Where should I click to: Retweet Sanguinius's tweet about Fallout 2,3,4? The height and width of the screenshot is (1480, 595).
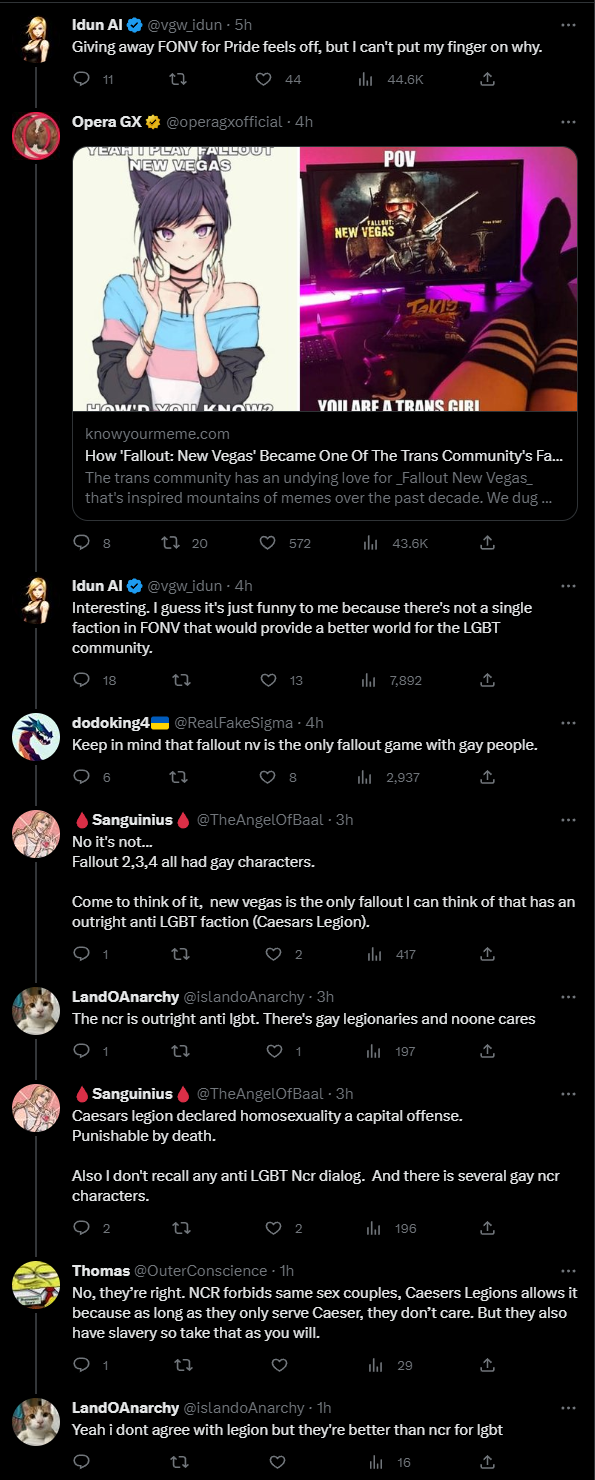(x=183, y=955)
